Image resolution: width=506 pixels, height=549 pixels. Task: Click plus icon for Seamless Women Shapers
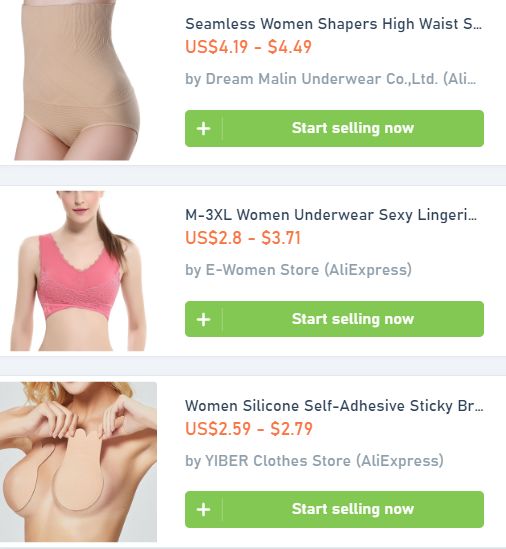click(203, 128)
